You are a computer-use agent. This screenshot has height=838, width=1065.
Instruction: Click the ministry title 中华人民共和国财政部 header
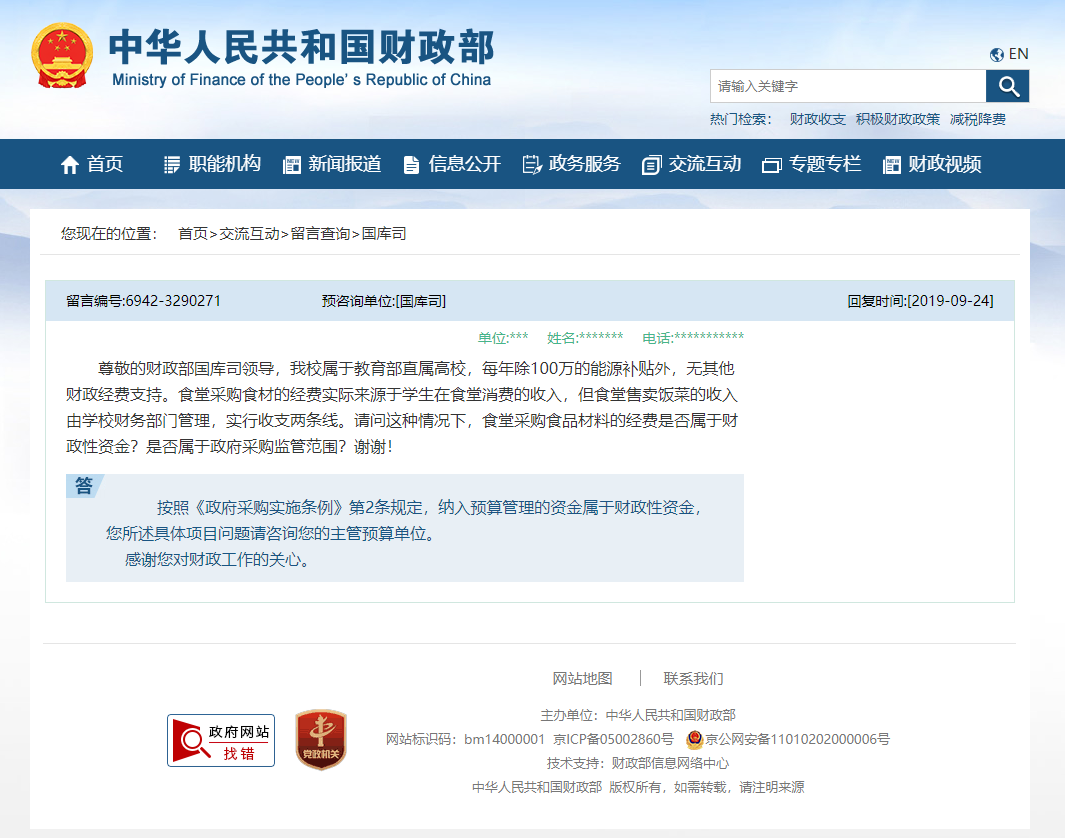tap(301, 48)
